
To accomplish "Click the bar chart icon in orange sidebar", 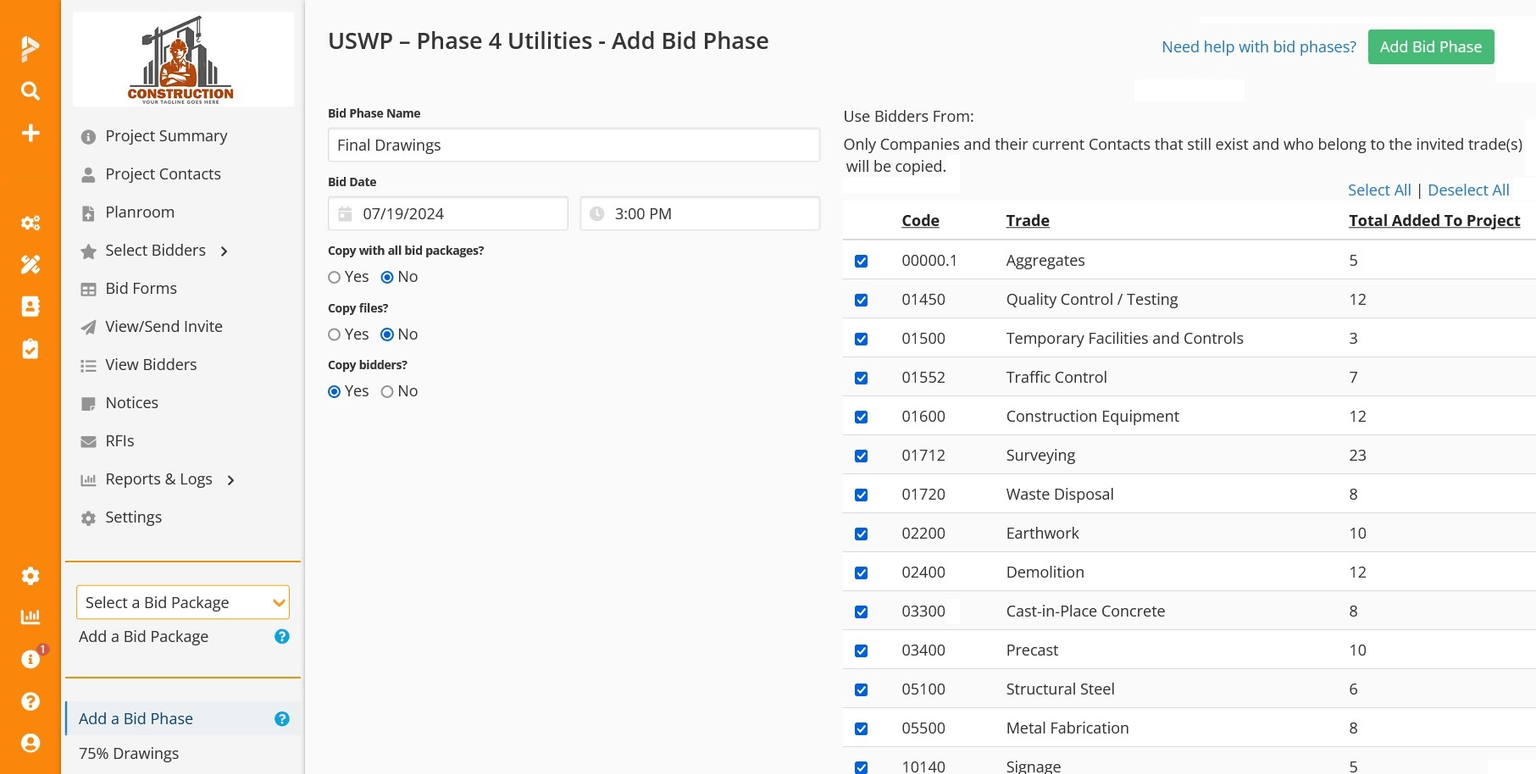I will coord(30,617).
